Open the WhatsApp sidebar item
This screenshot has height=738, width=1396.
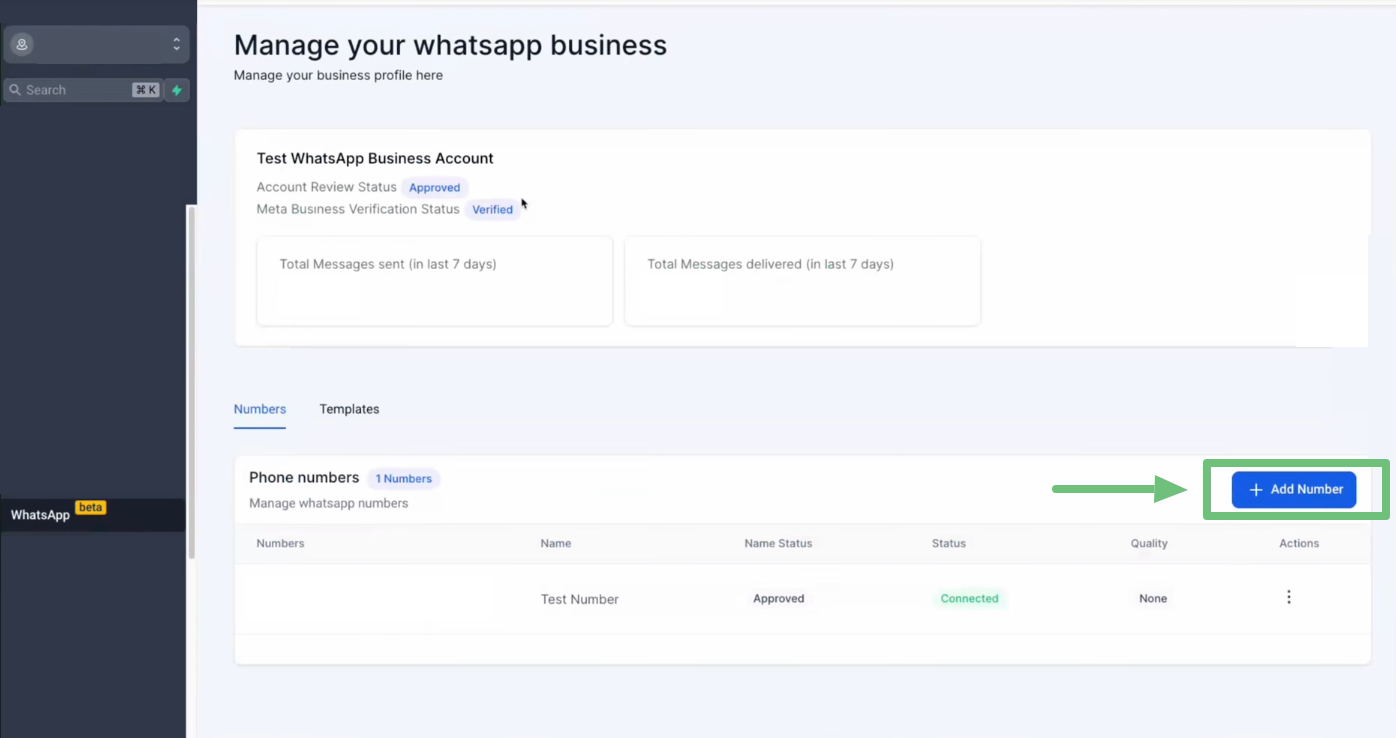(x=92, y=515)
